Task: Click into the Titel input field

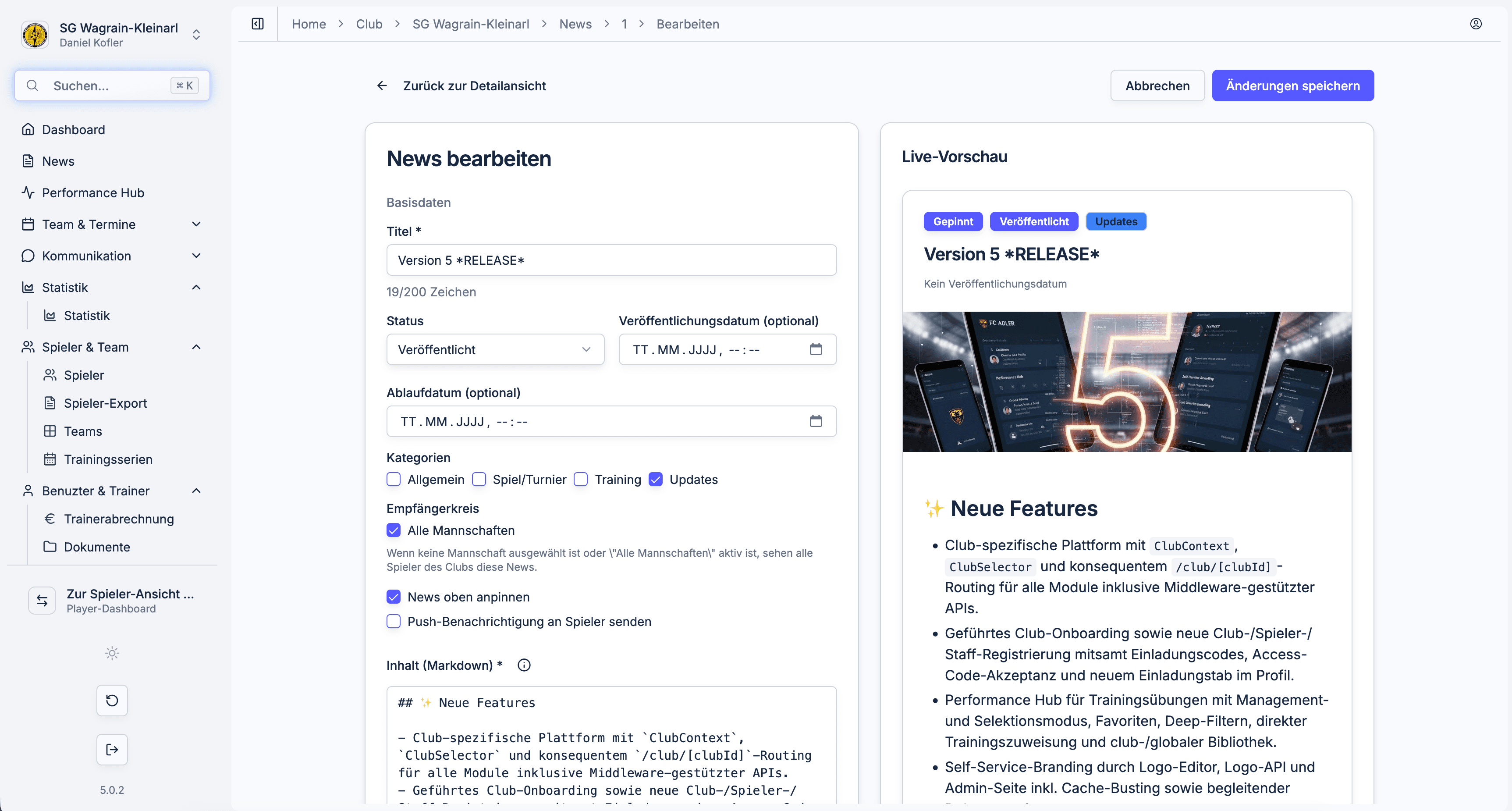Action: (611, 260)
